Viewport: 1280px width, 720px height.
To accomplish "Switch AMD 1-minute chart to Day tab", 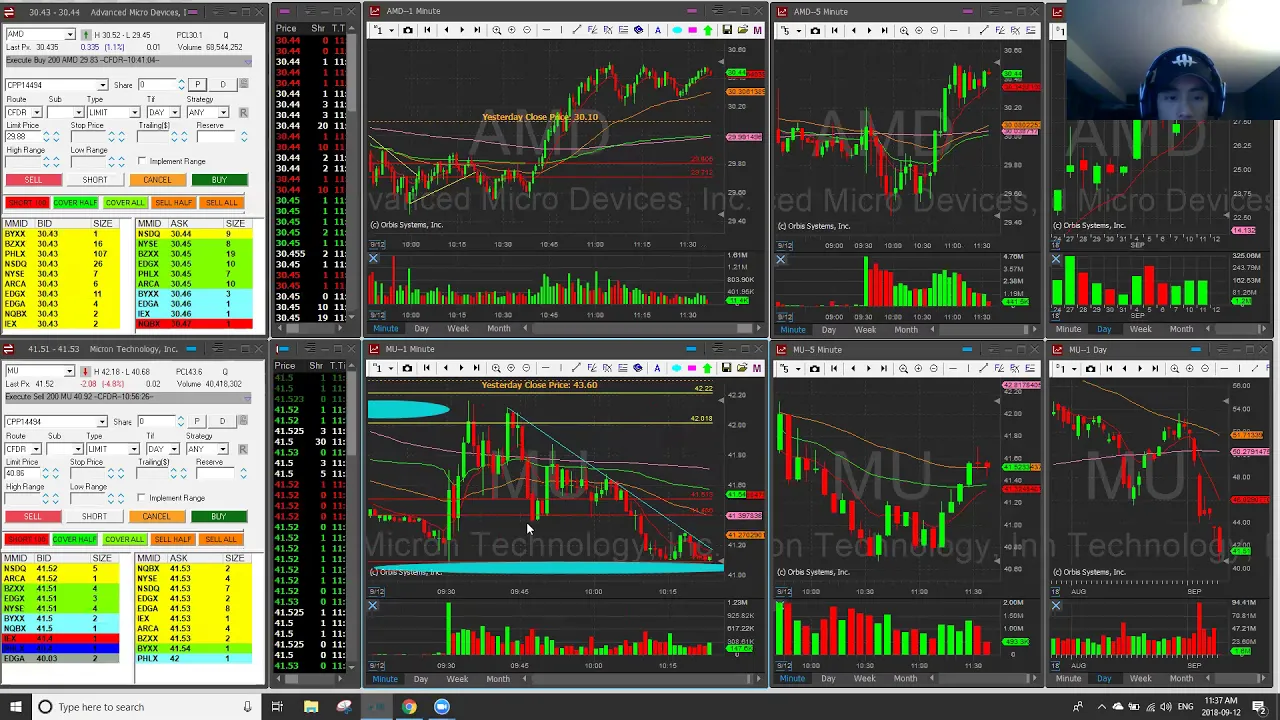I will pyautogui.click(x=421, y=328).
